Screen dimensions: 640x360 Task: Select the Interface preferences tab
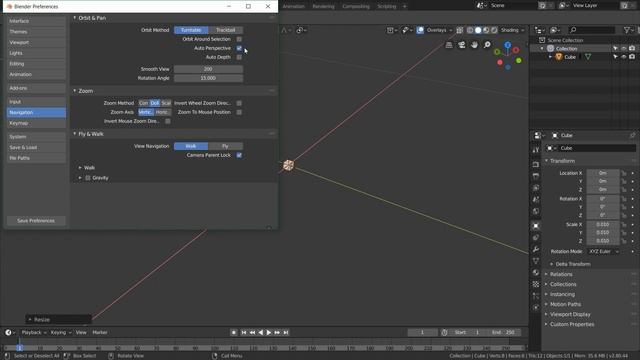pyautogui.click(x=36, y=21)
